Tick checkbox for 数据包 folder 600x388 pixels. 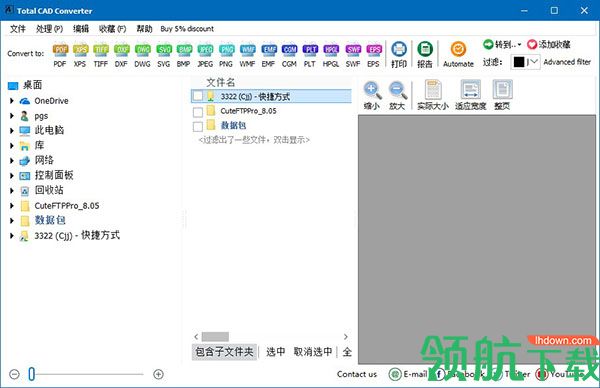point(198,127)
